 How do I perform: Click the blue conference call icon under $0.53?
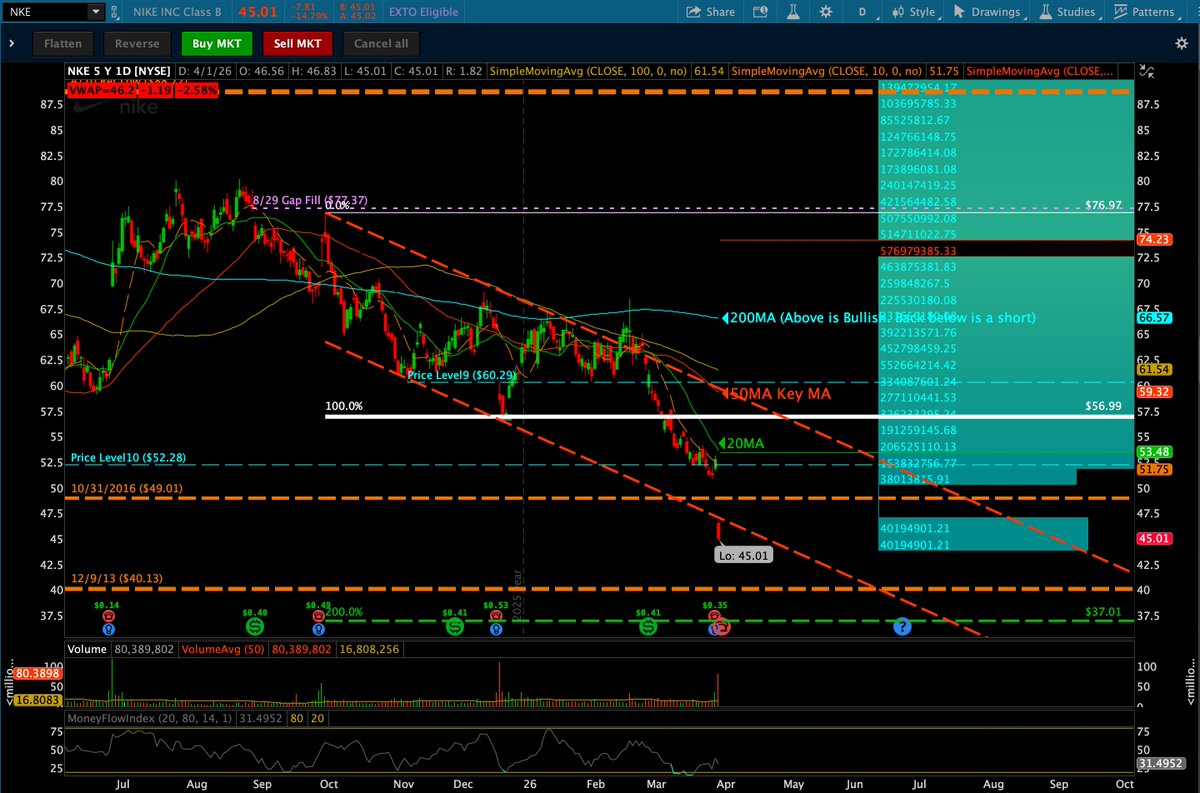point(495,630)
